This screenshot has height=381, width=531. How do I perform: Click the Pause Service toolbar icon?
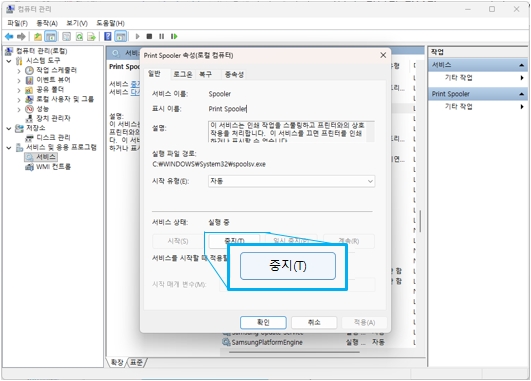162,36
